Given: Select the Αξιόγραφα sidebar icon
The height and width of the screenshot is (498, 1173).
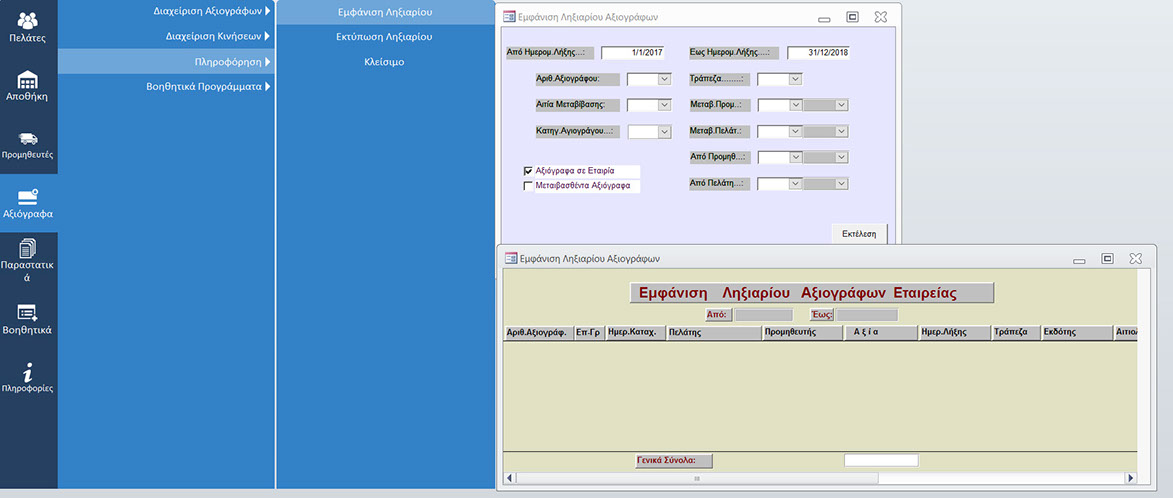Looking at the screenshot, I should click(x=27, y=203).
